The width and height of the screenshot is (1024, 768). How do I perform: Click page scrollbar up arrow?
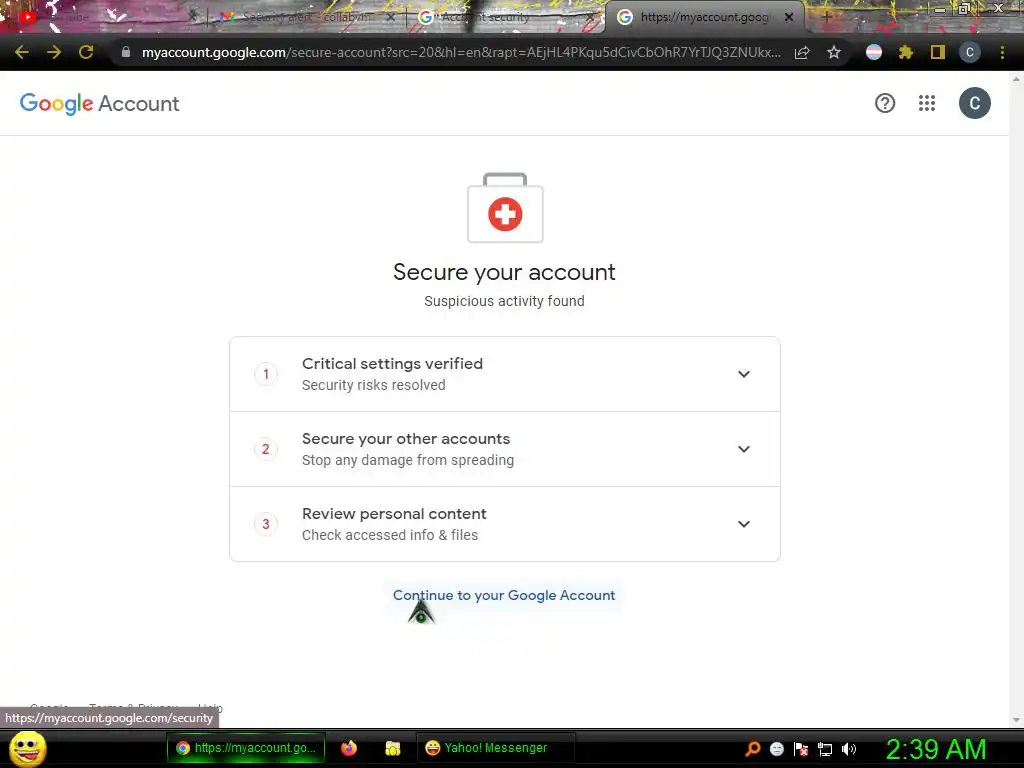click(1016, 78)
